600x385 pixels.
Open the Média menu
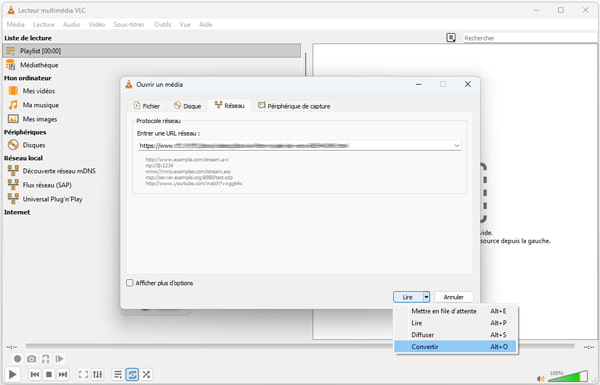(16, 24)
